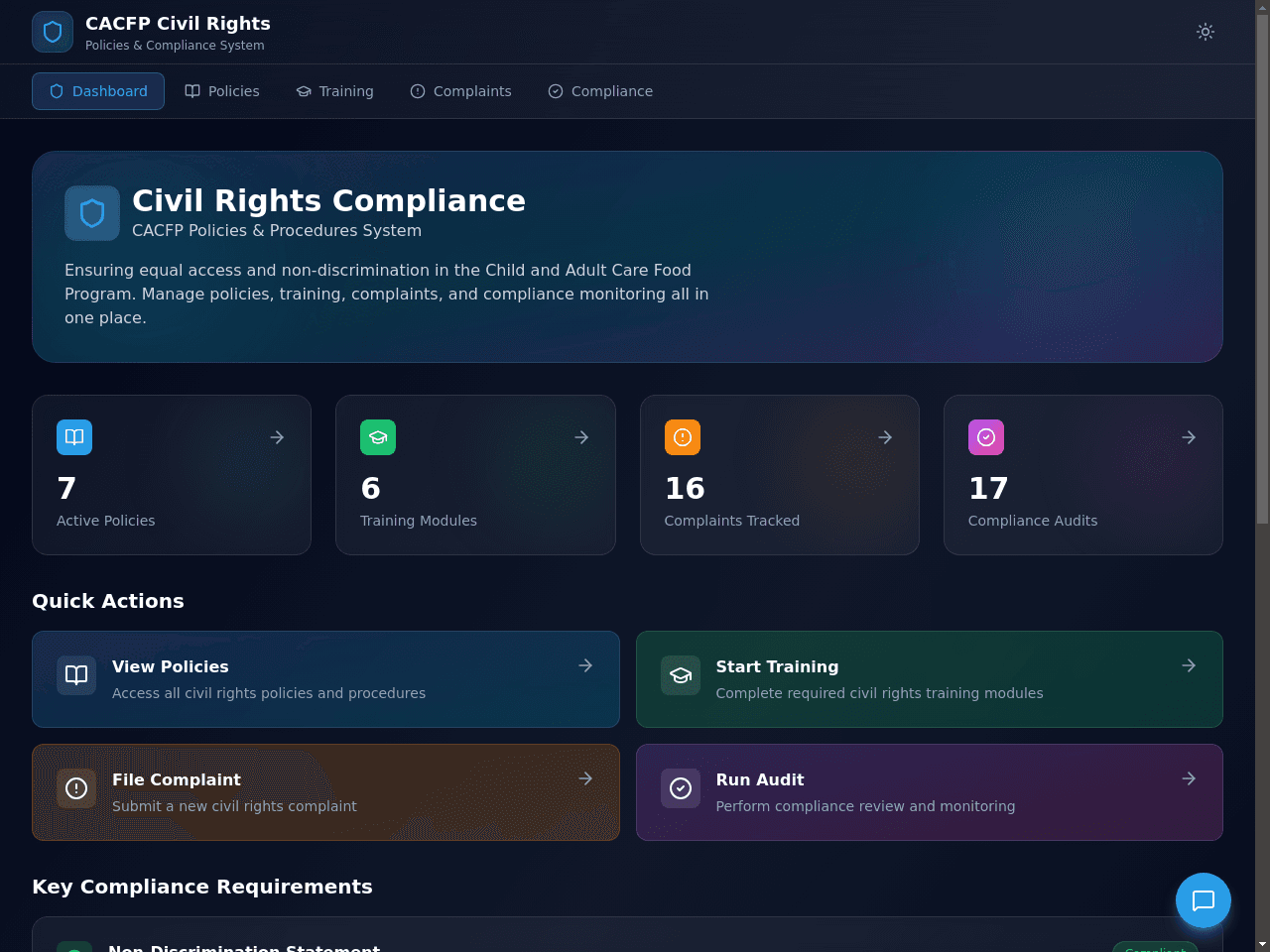Click the check circle icon beside Run Audit
Viewport: 1270px width, 952px height.
[681, 788]
